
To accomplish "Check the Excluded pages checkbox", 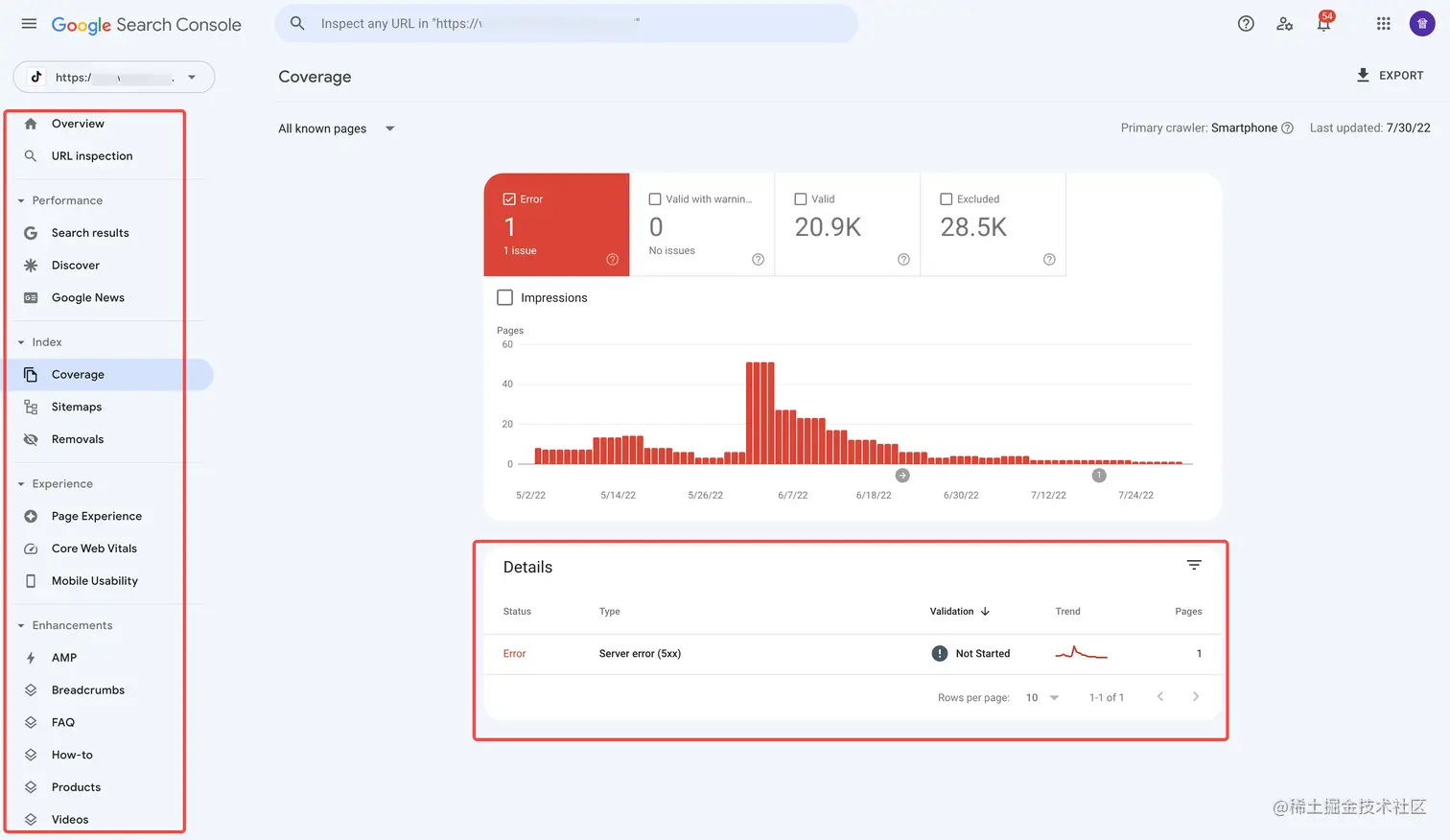I will tap(947, 199).
